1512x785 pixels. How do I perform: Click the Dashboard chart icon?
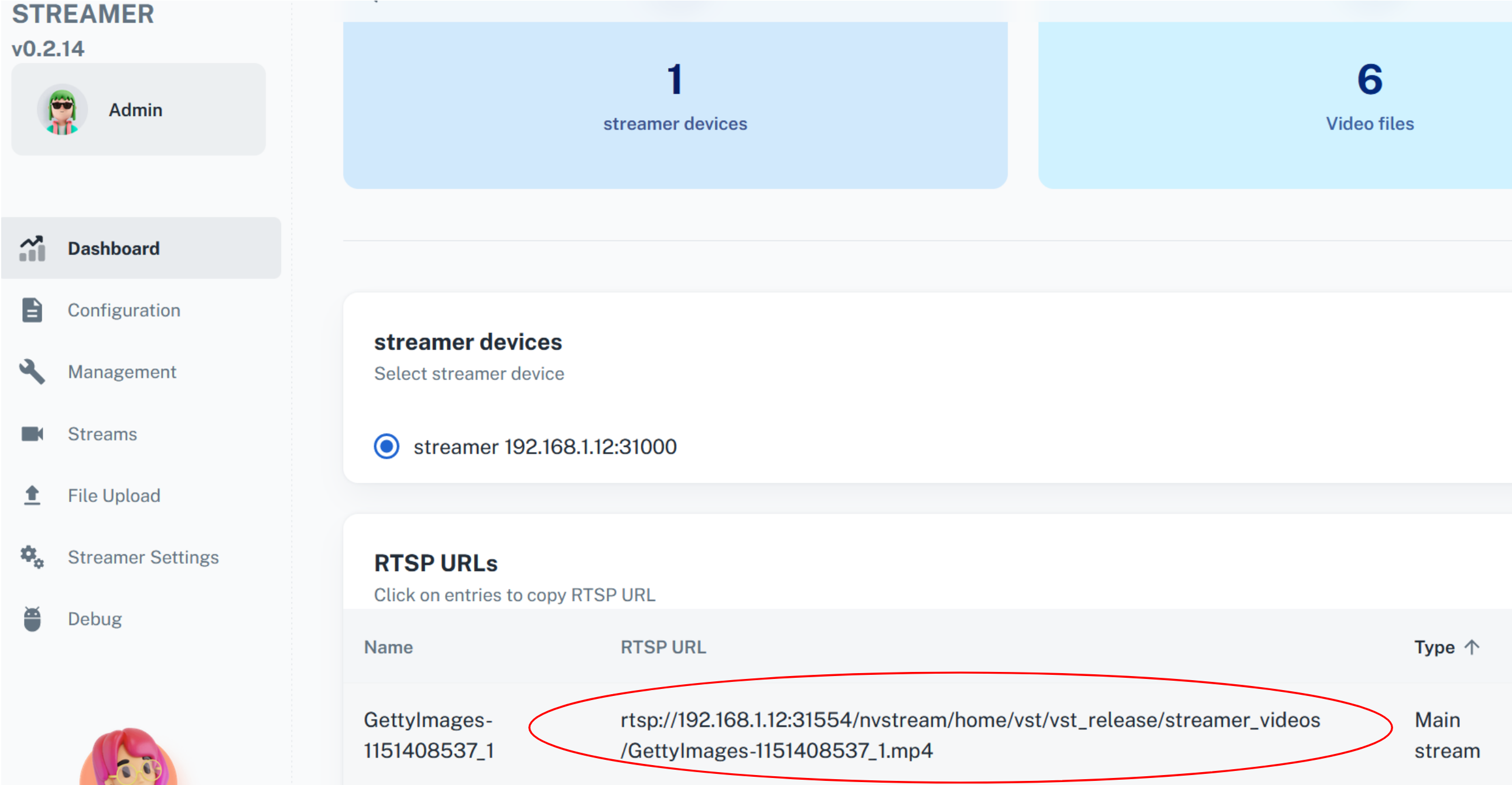32,248
